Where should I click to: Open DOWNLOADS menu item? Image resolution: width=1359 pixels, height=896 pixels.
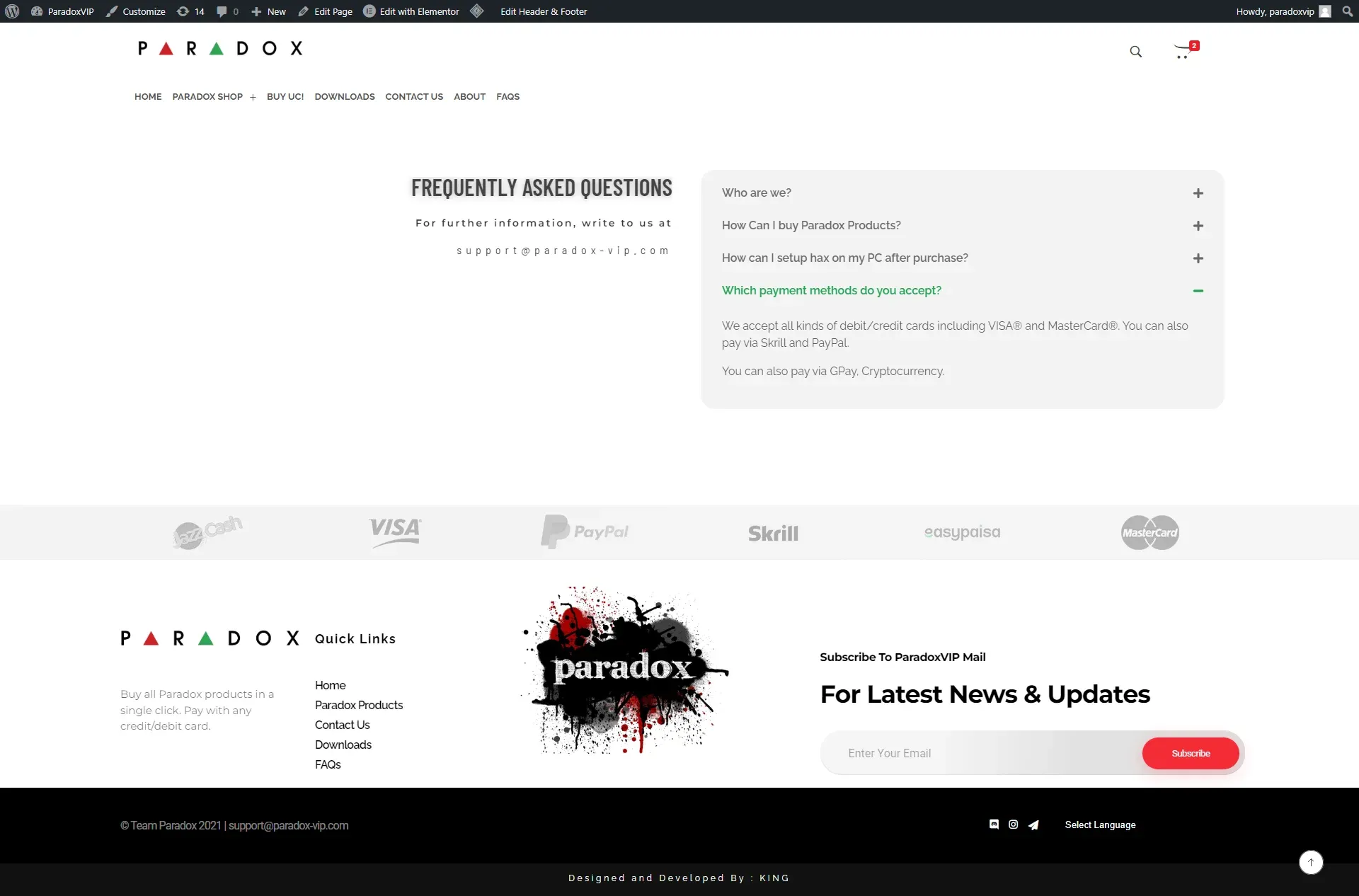coord(345,96)
